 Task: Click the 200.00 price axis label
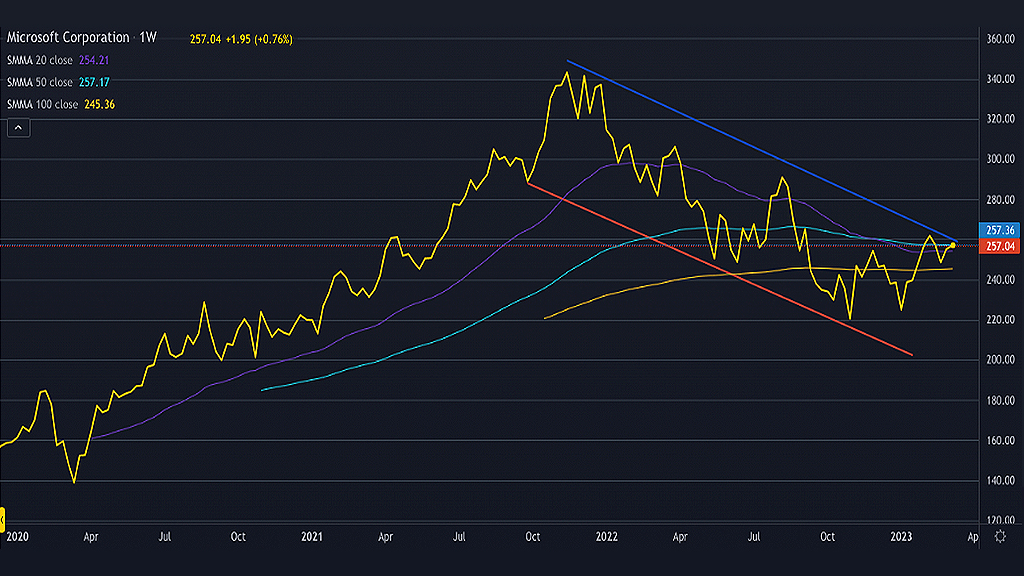[1000, 360]
